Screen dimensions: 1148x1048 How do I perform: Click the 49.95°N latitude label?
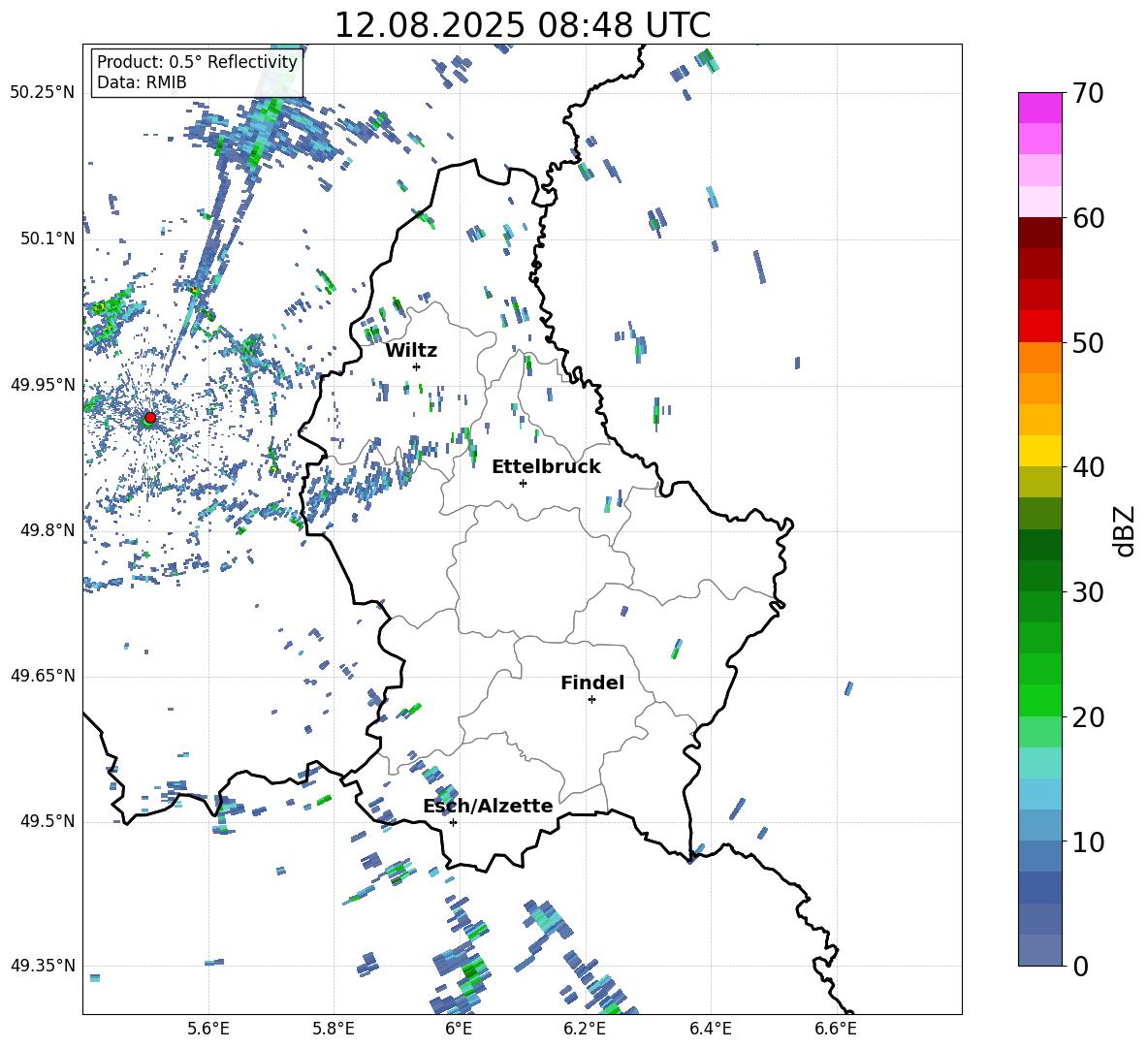(44, 385)
